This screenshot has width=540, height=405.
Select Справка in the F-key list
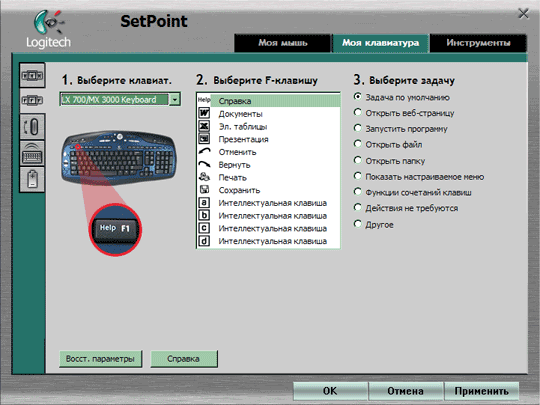268,101
